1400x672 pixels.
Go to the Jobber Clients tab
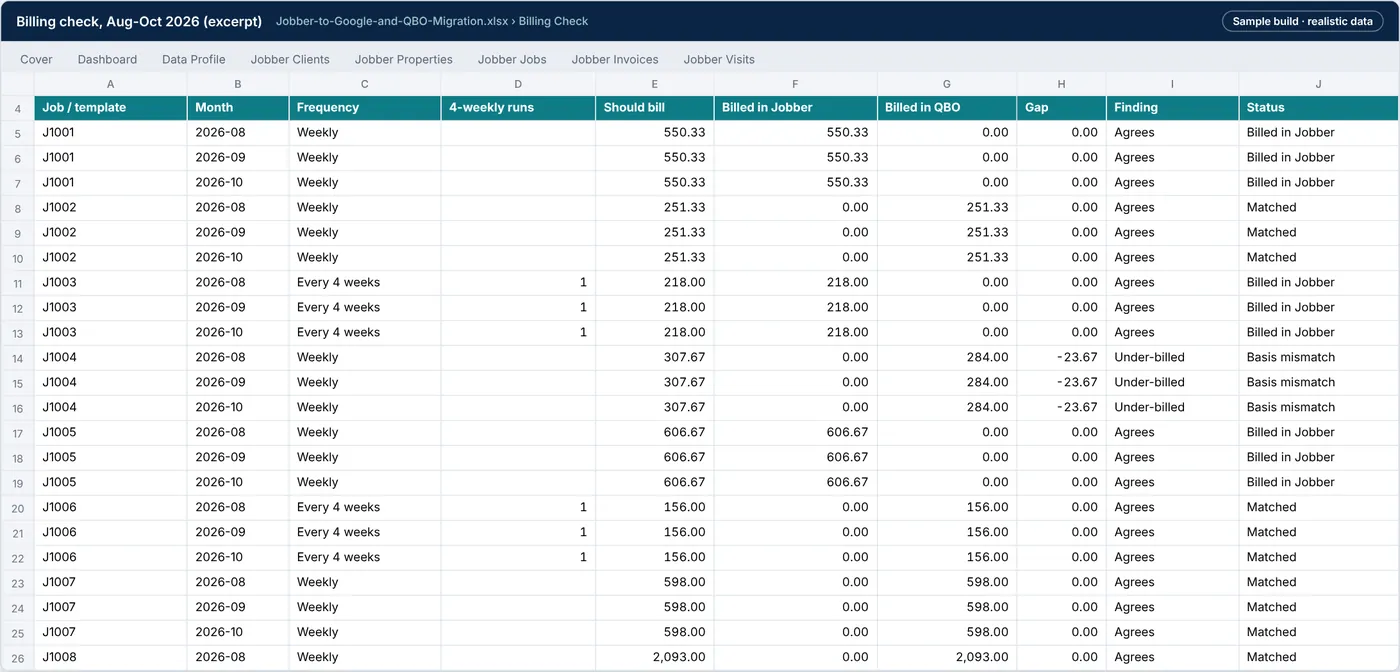(290, 59)
